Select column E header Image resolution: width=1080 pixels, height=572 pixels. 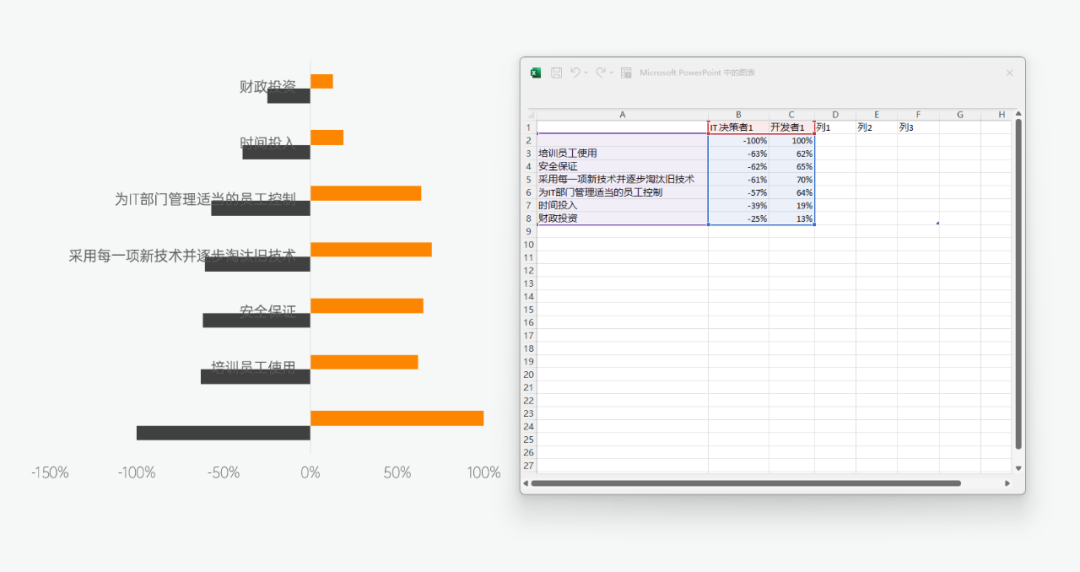pyautogui.click(x=877, y=114)
